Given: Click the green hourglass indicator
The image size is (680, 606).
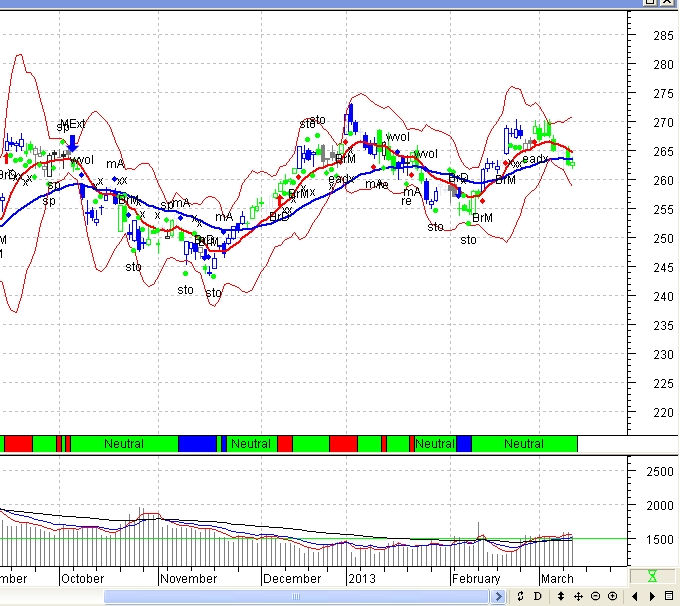Looking at the screenshot, I should coord(653,577).
